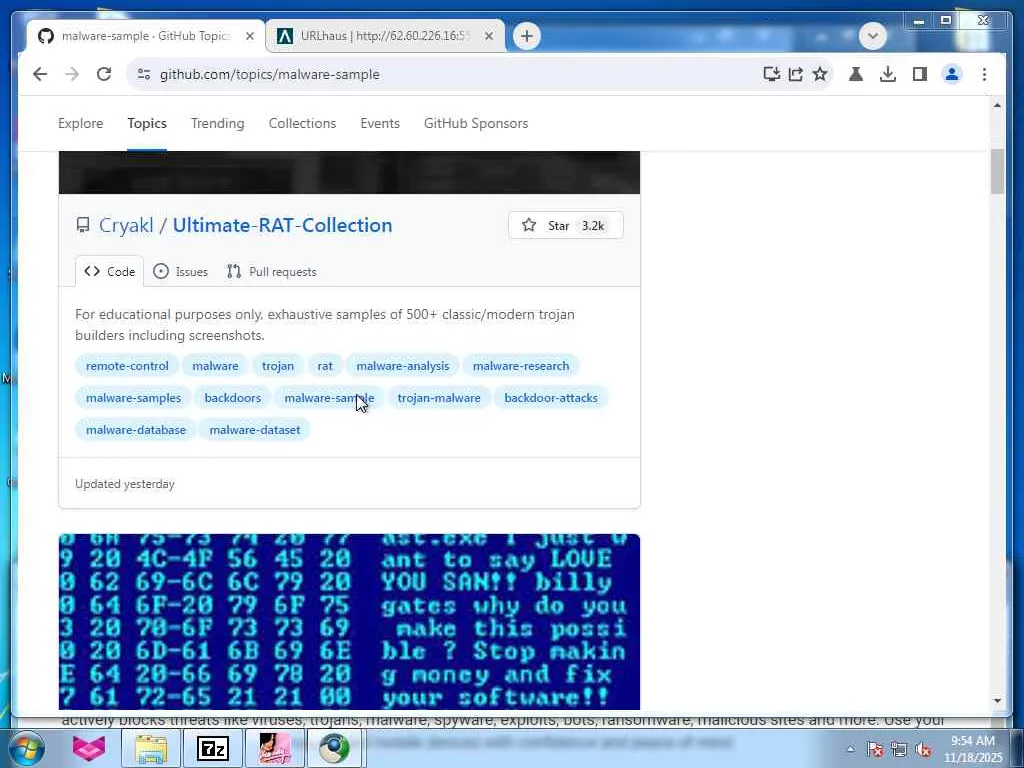Share this page using the share icon

[x=795, y=74]
